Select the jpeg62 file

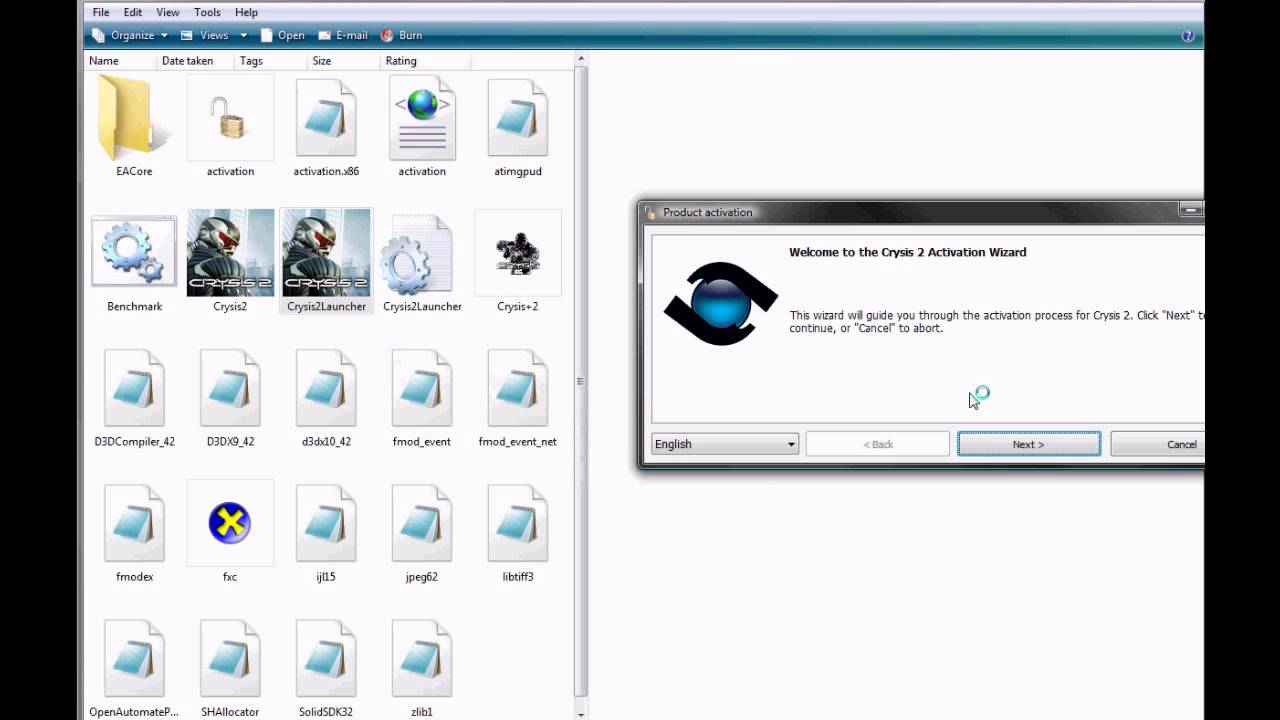point(422,531)
